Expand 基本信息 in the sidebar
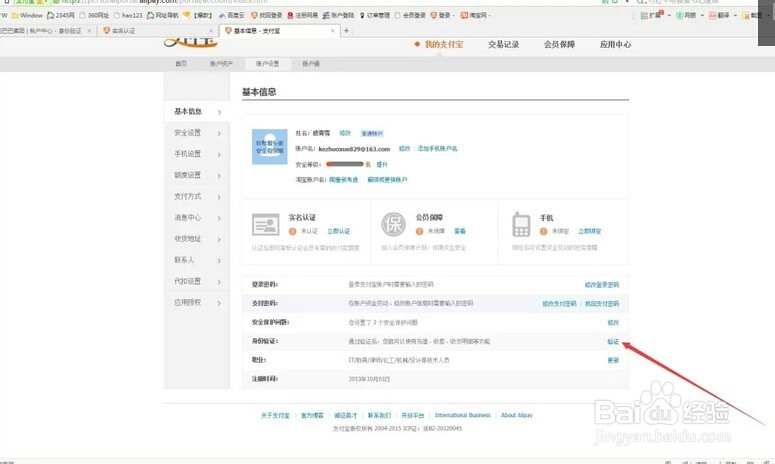The height and width of the screenshot is (464, 775). (197, 112)
